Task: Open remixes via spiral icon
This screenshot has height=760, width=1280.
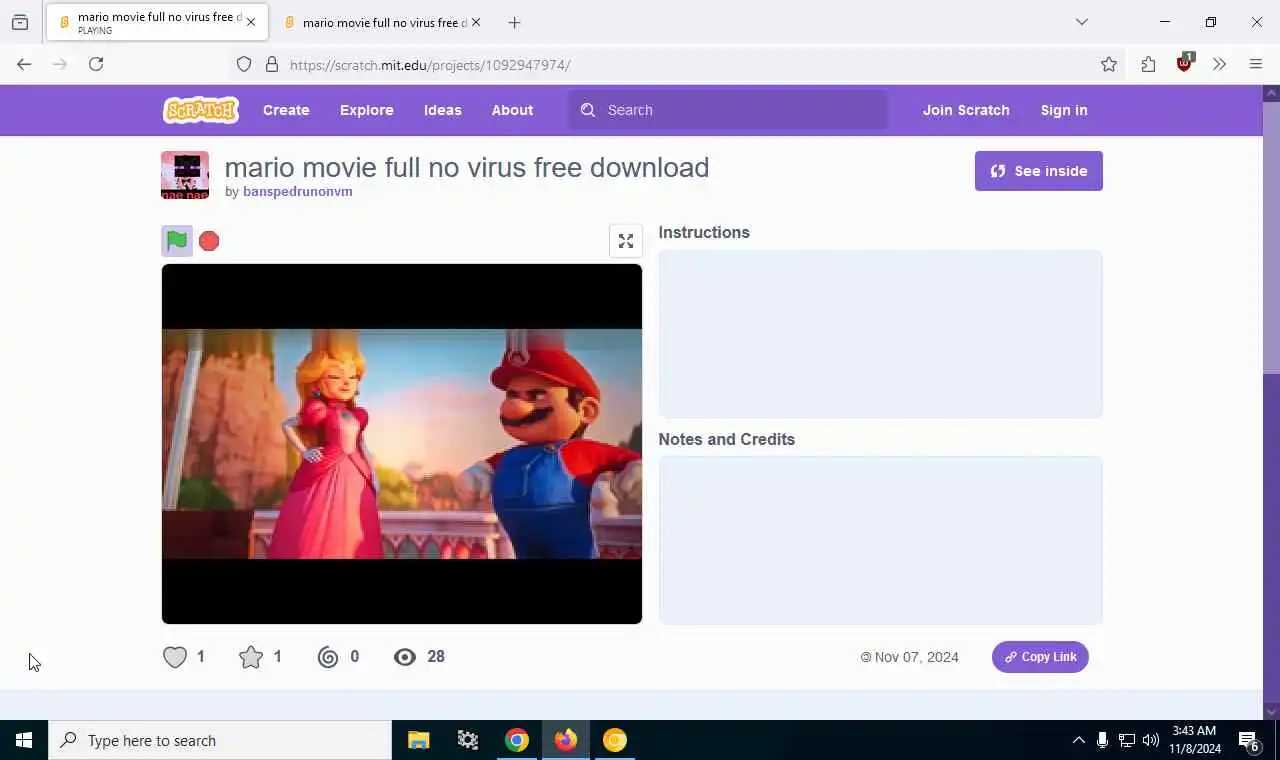Action: [328, 657]
